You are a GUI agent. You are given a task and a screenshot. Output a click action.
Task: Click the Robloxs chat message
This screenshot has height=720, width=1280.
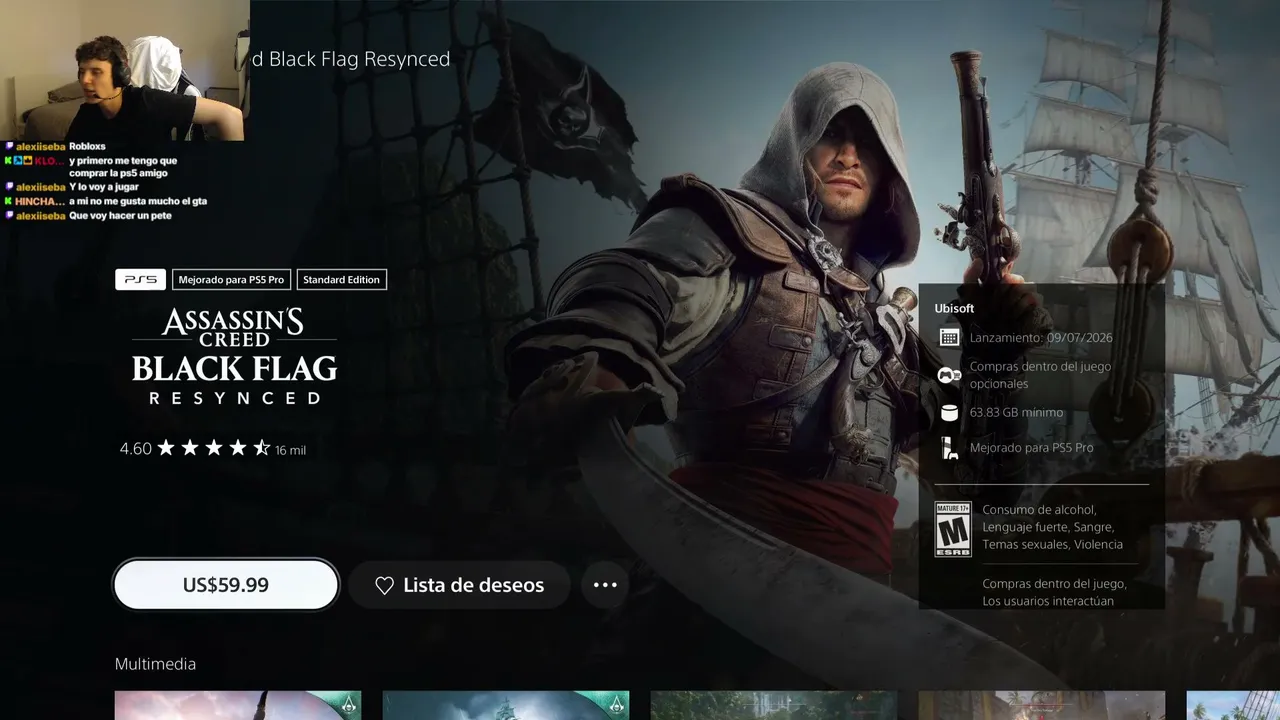pos(87,146)
